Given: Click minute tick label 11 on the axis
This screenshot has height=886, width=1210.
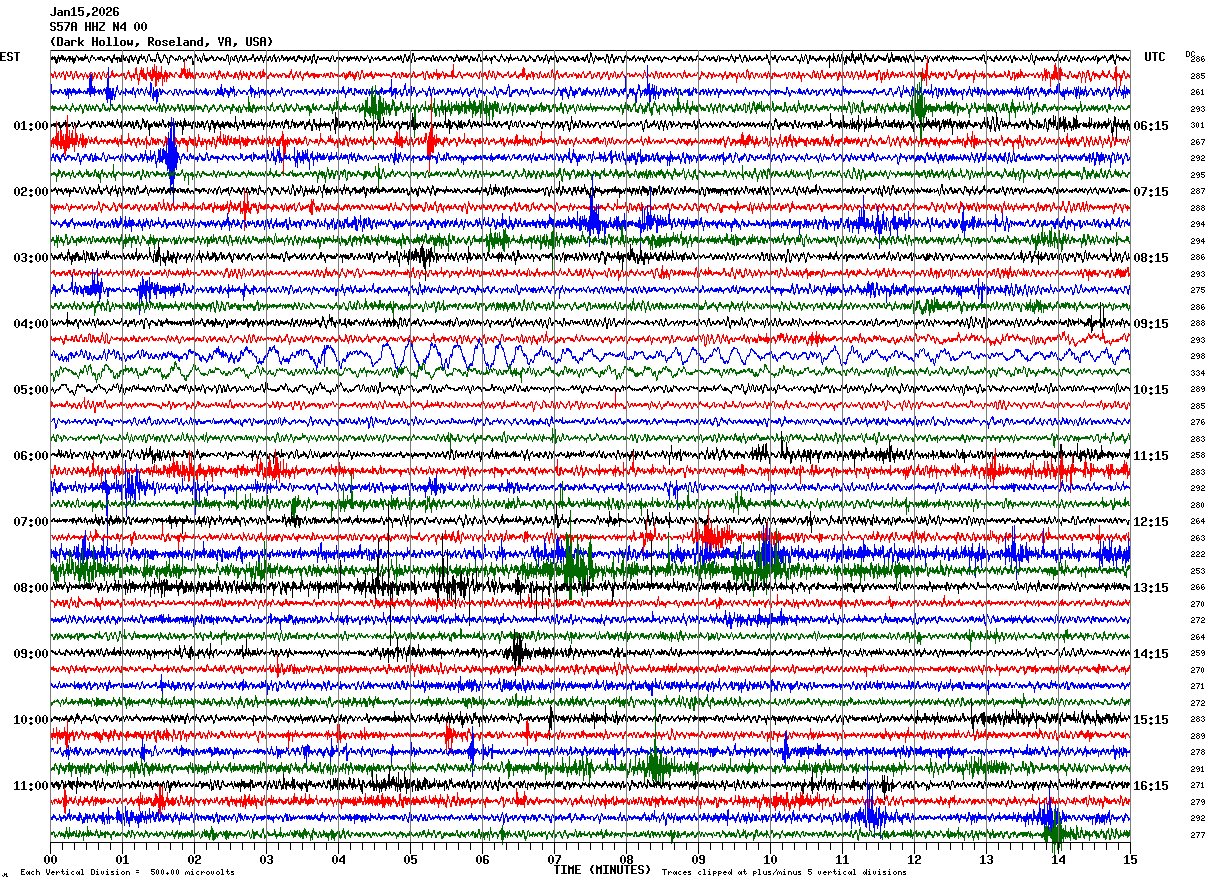Looking at the screenshot, I should (842, 859).
